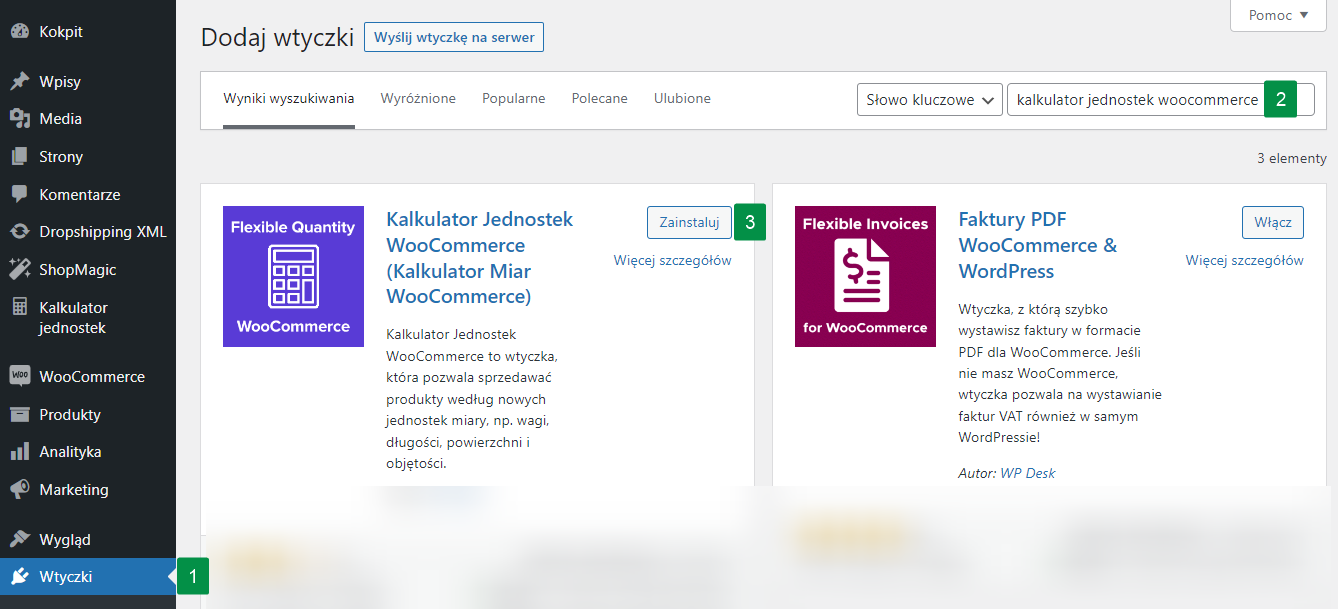Click the Dodaj wtyczki page heading

click(x=277, y=38)
